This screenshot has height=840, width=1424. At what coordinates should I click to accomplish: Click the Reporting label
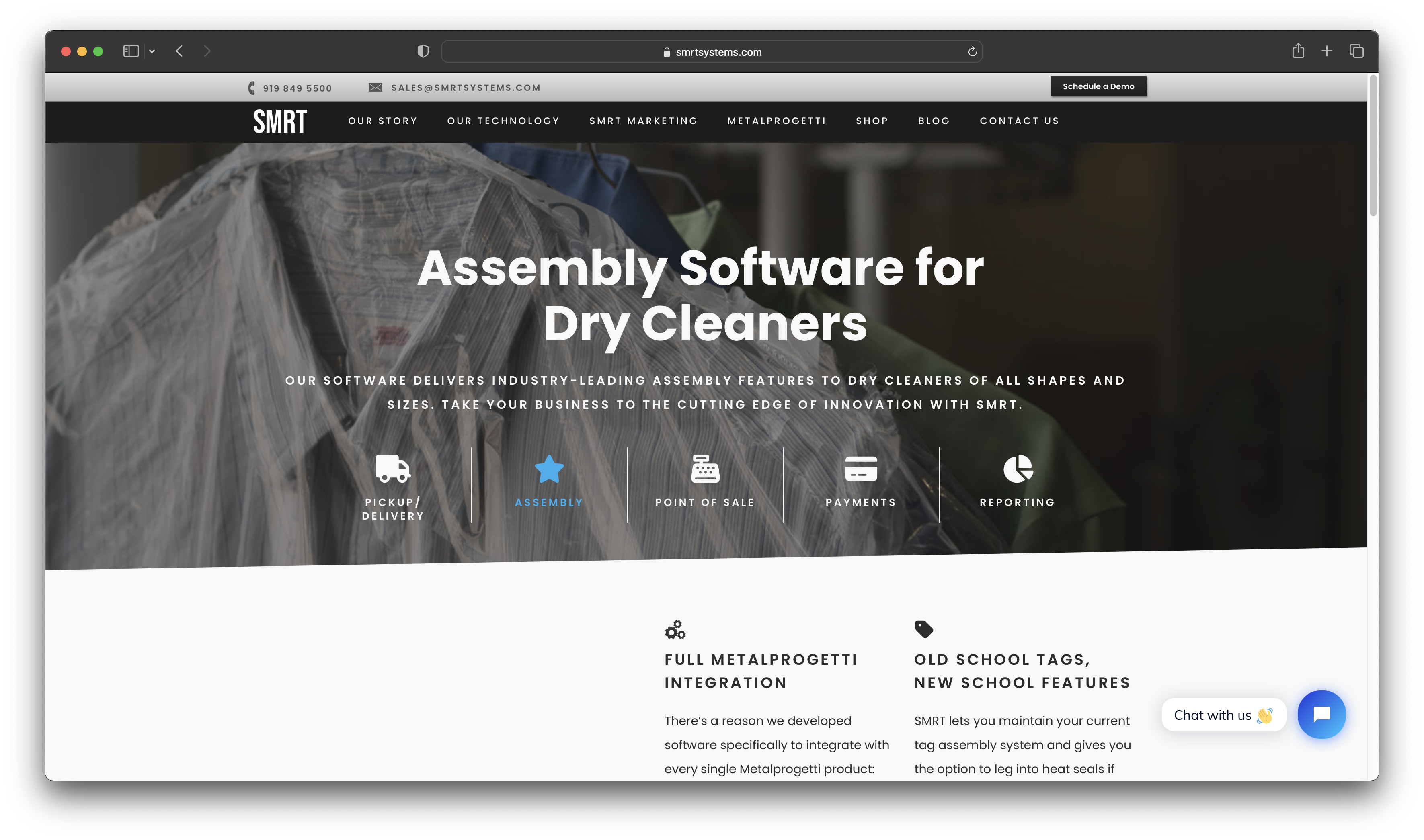click(1018, 503)
